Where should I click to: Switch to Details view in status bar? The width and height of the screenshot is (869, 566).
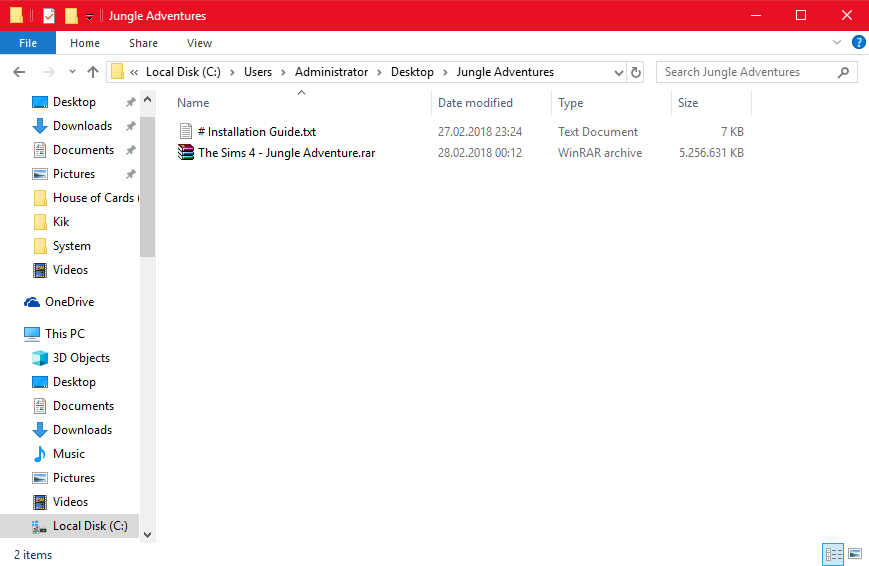[x=833, y=554]
